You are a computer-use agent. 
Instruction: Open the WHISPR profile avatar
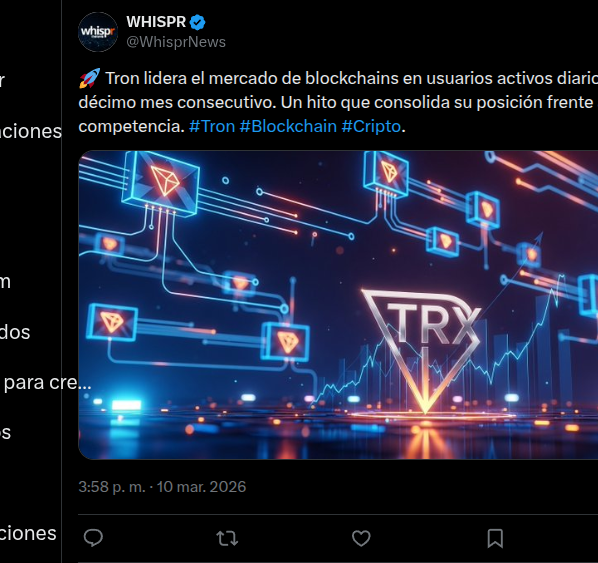pyautogui.click(x=98, y=32)
